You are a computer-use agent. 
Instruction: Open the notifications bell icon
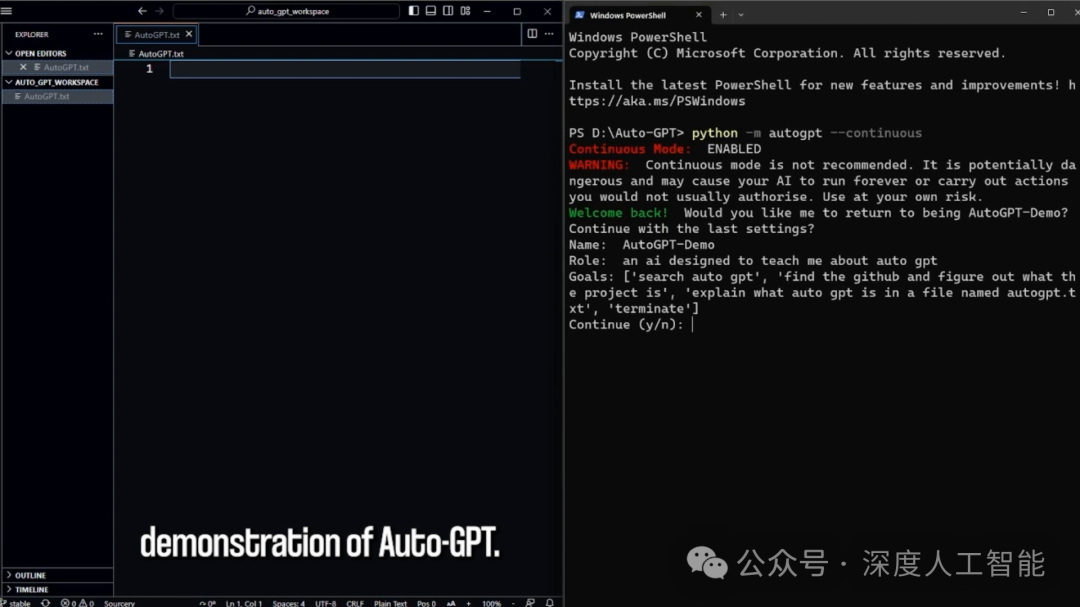click(x=550, y=603)
